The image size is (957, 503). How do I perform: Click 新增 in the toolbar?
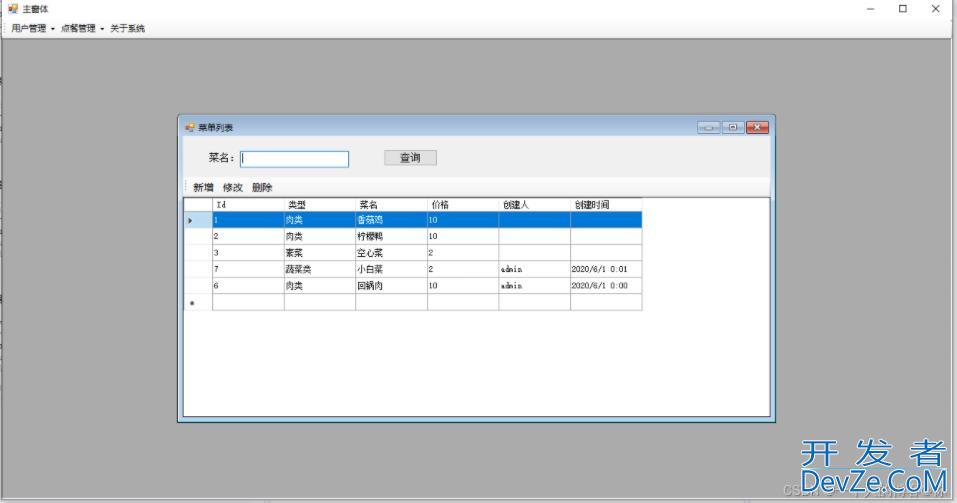coord(203,187)
